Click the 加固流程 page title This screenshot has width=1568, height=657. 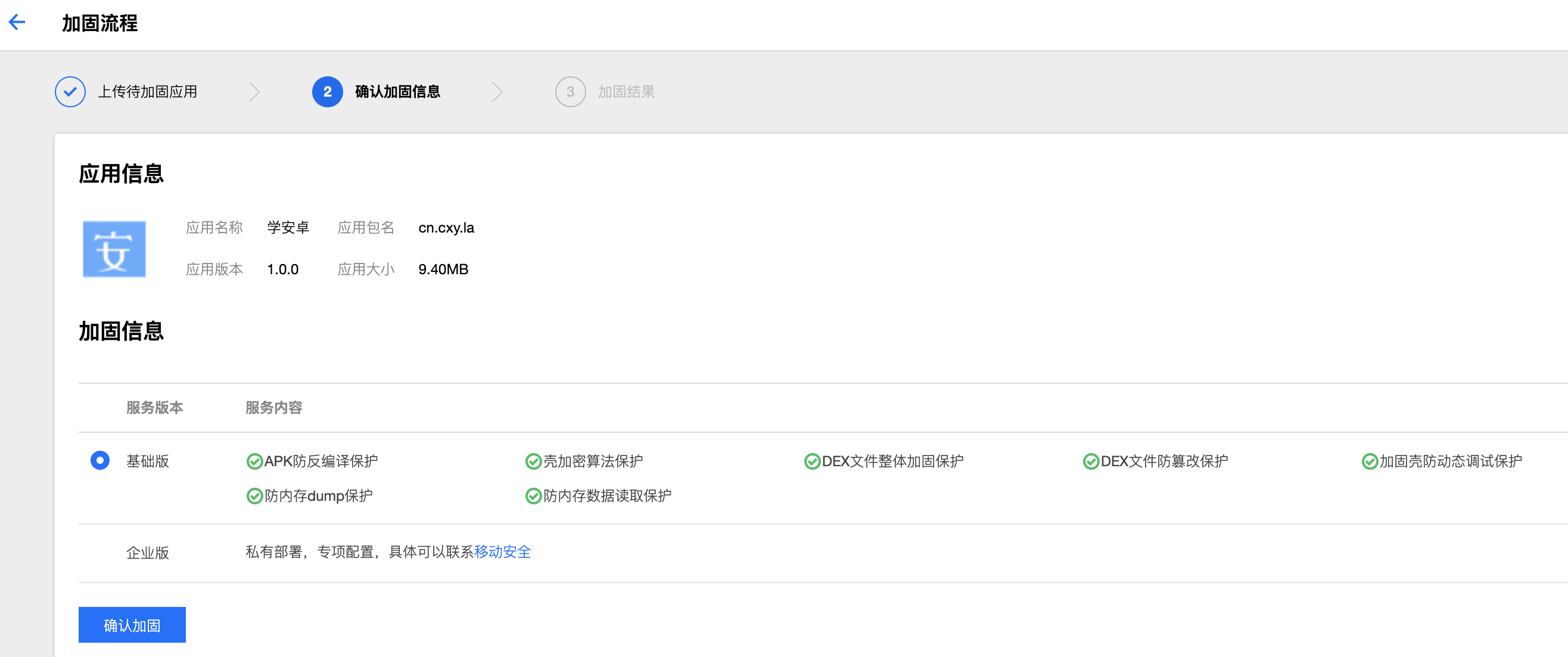(100, 23)
